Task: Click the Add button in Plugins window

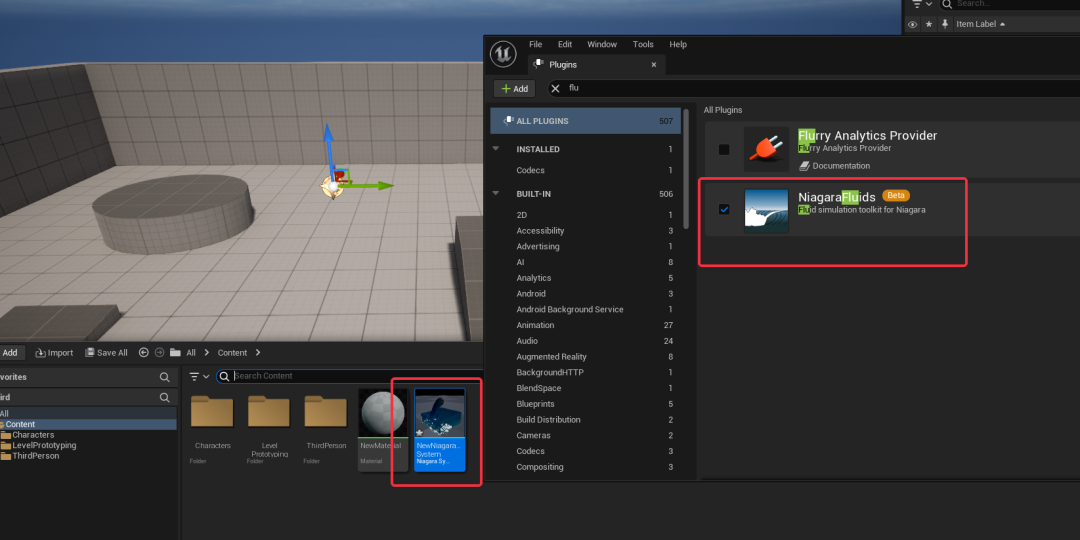Action: (515, 89)
